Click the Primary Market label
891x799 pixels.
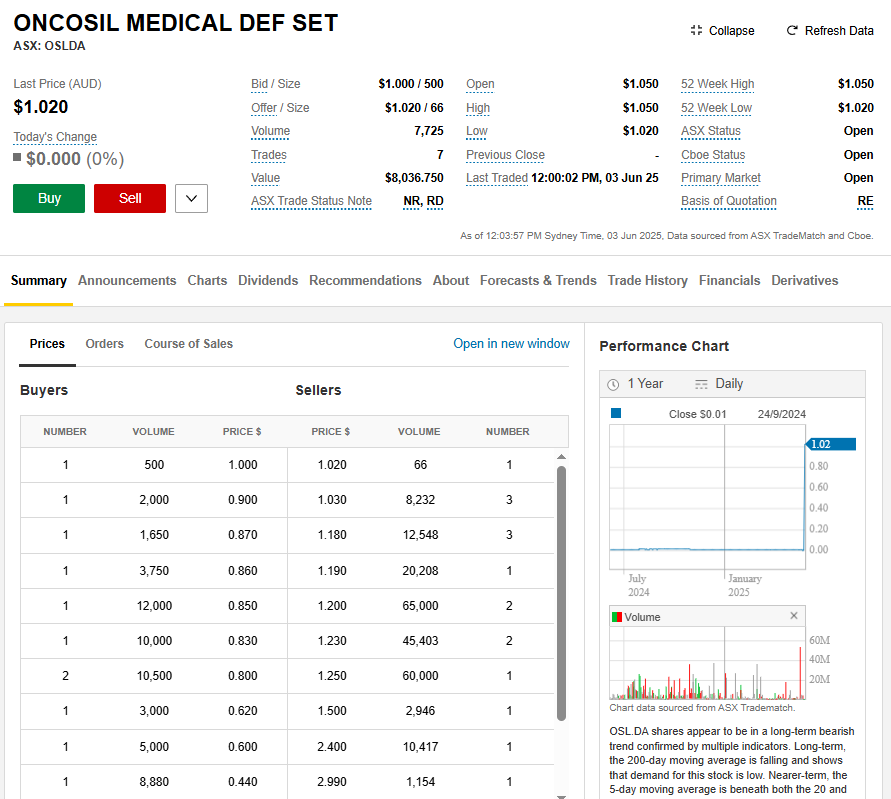coord(721,178)
